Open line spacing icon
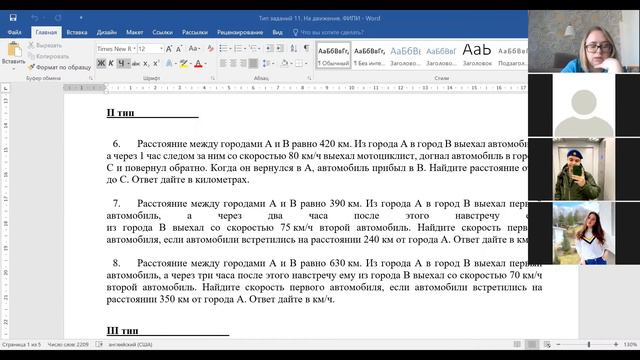640x360 pixels. tap(266, 63)
